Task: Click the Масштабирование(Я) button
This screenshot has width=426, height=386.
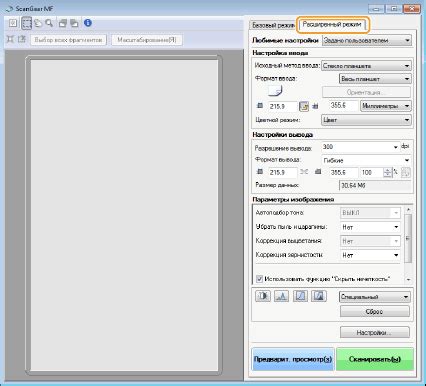Action: click(x=147, y=40)
